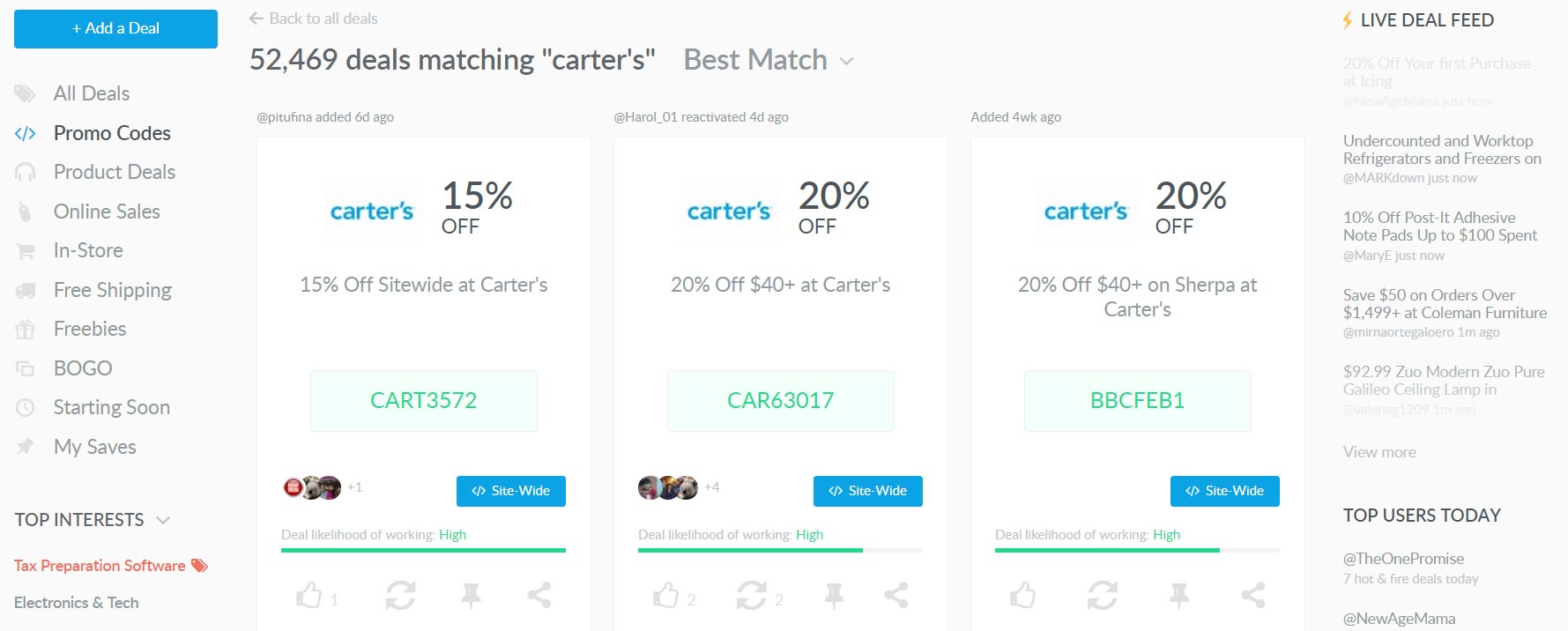
Task: Click the Site-Wide button on the BBCFEB1 deal
Action: 1224,491
